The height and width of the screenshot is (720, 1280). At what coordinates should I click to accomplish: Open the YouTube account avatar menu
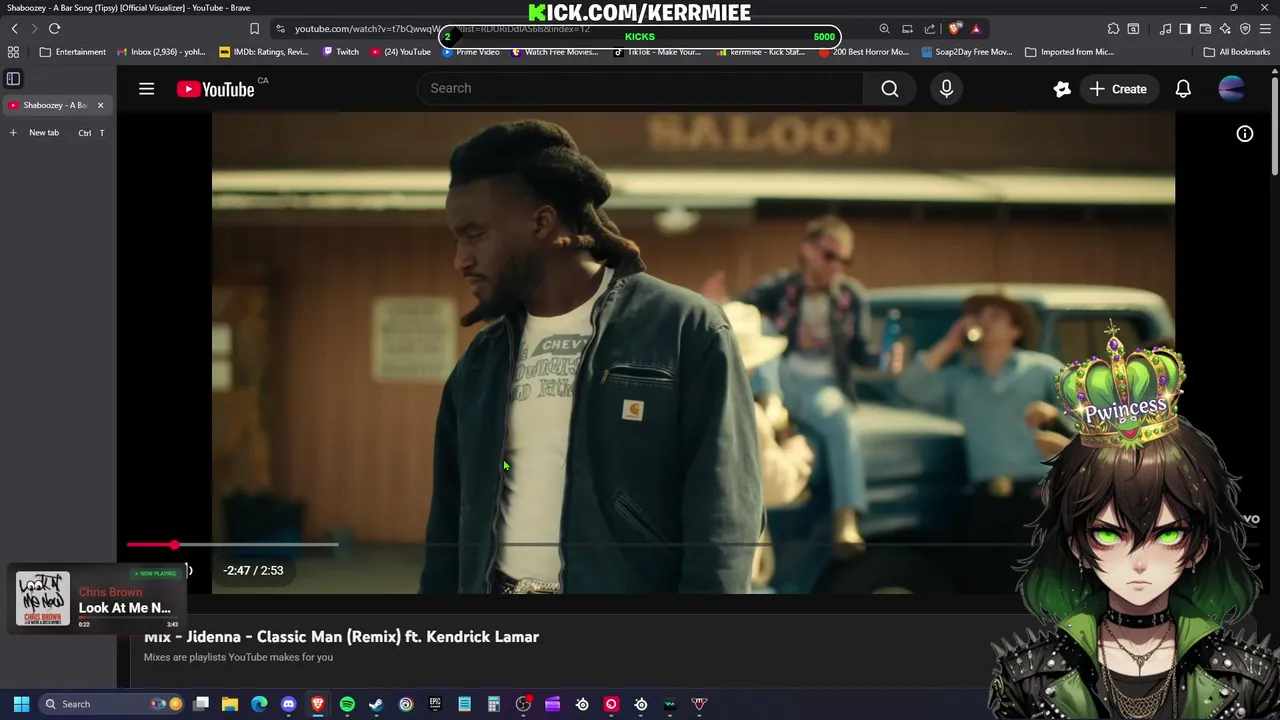point(1231,89)
